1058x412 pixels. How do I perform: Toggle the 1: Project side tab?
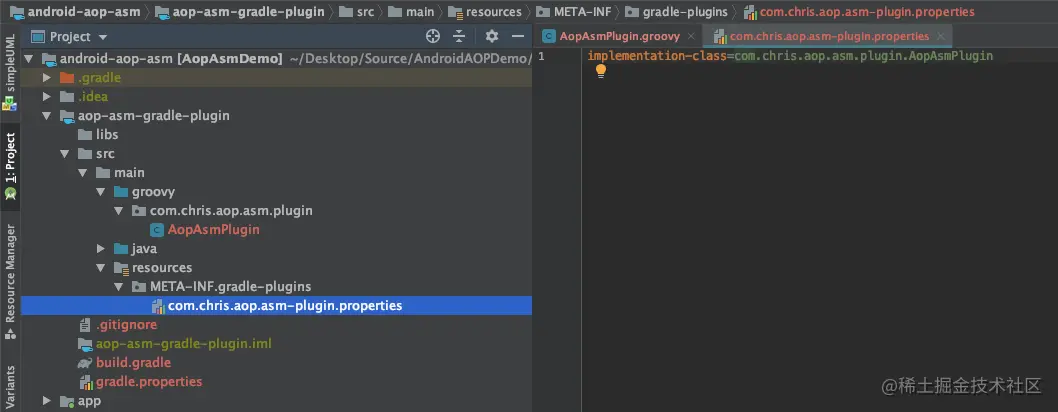[x=9, y=165]
